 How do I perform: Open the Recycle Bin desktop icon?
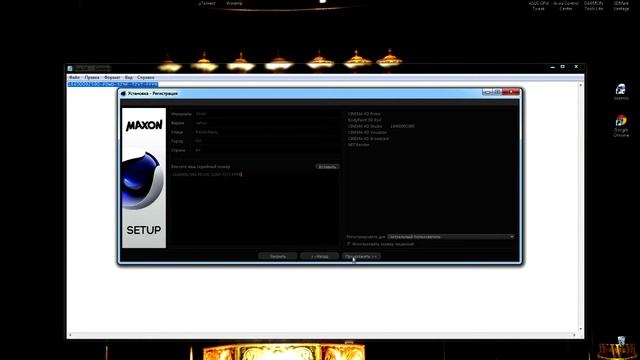[621, 341]
